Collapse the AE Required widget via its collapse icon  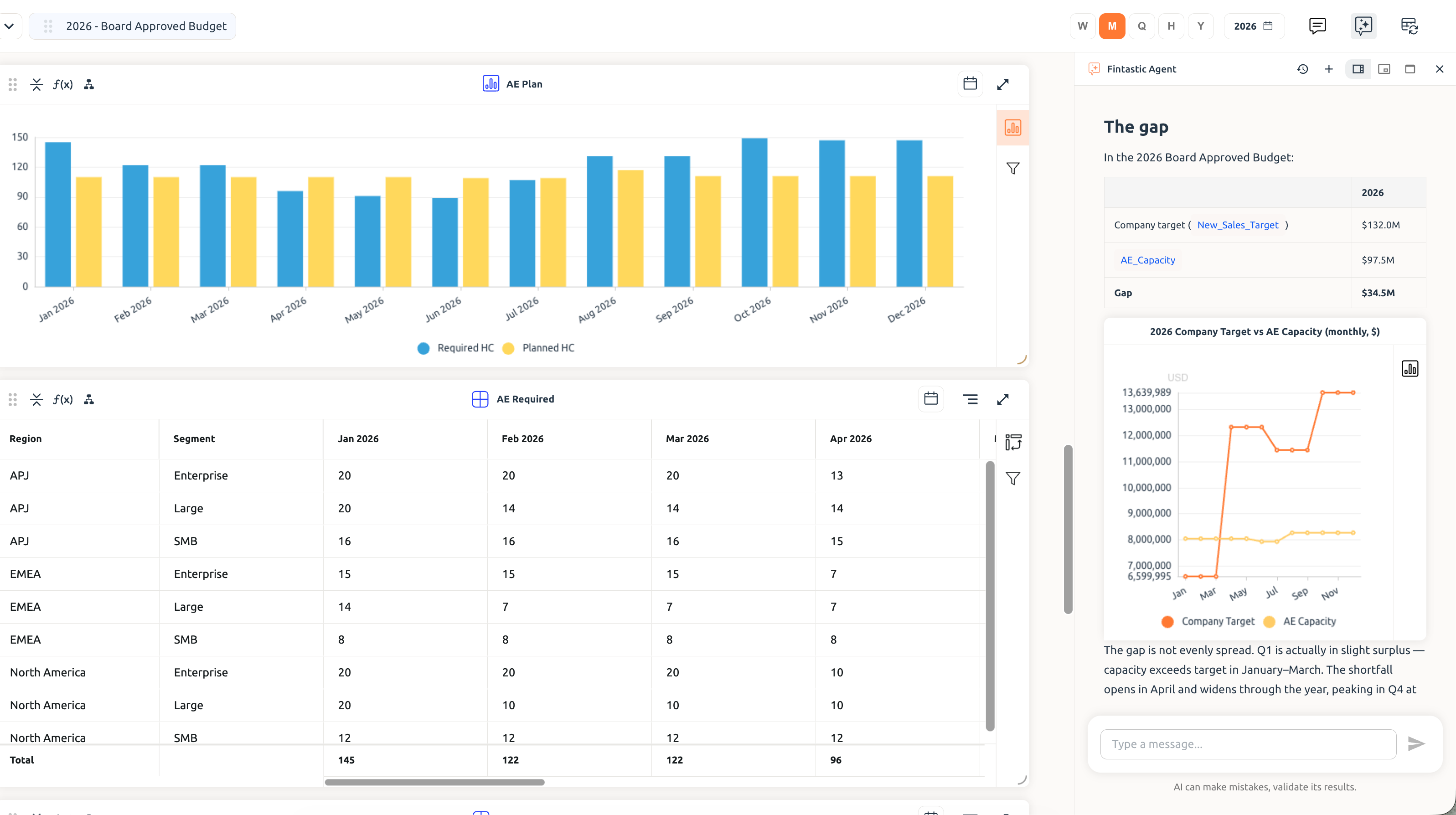tap(37, 400)
